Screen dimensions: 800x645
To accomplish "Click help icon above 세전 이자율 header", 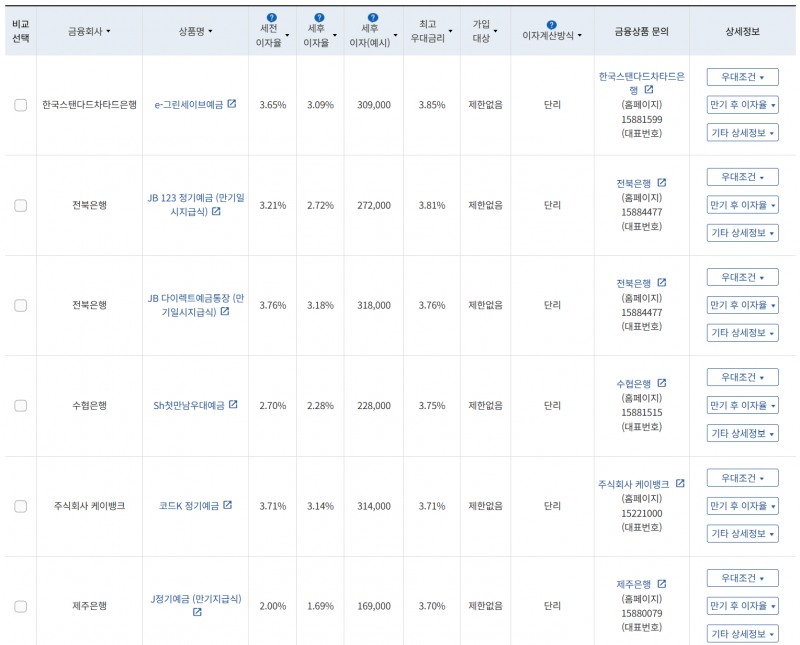I will pyautogui.click(x=271, y=18).
